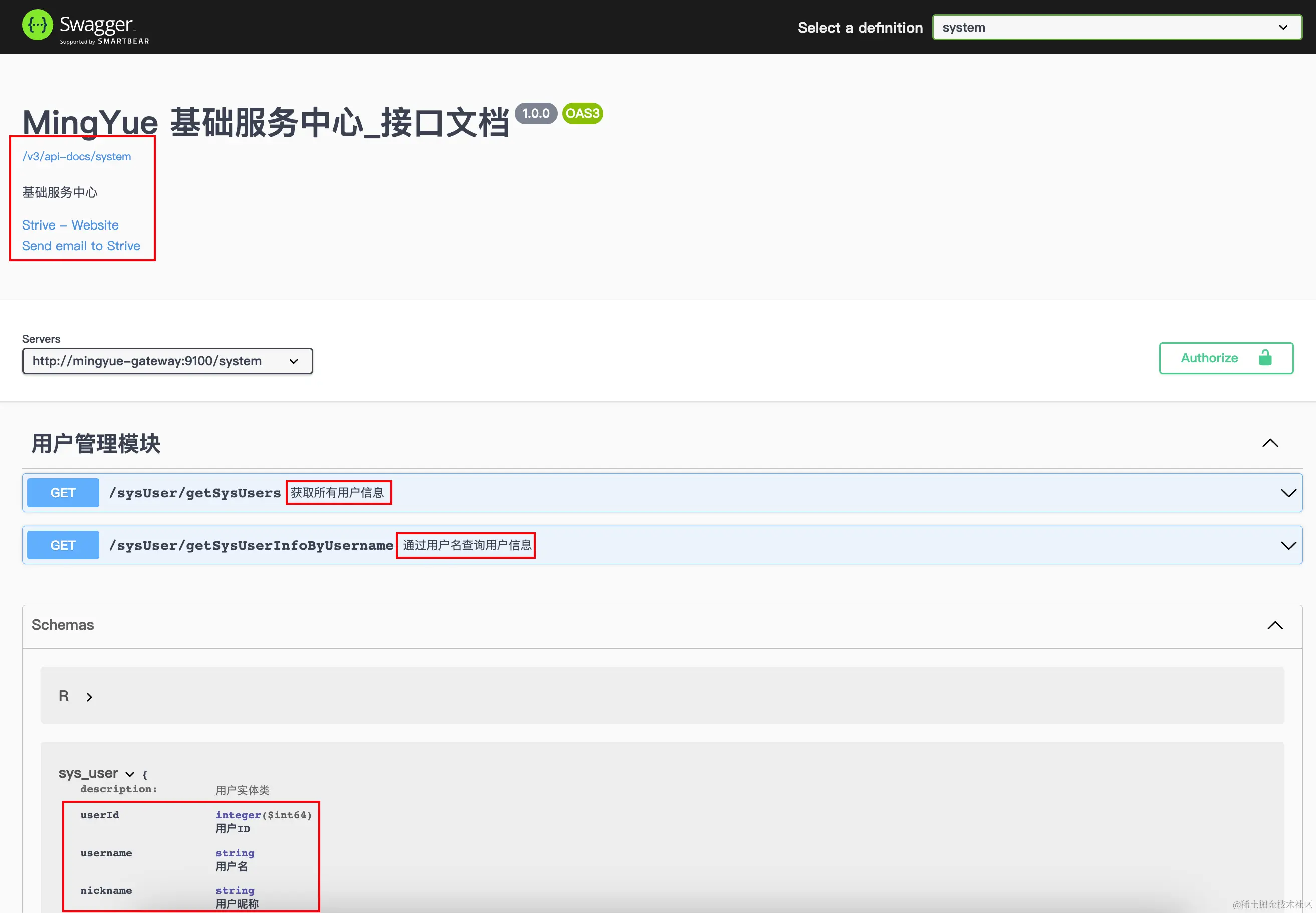Viewport: 1316px width, 913px height.
Task: Expand getSysUserInfoByUsername endpoint chevron
Action: pyautogui.click(x=1288, y=546)
